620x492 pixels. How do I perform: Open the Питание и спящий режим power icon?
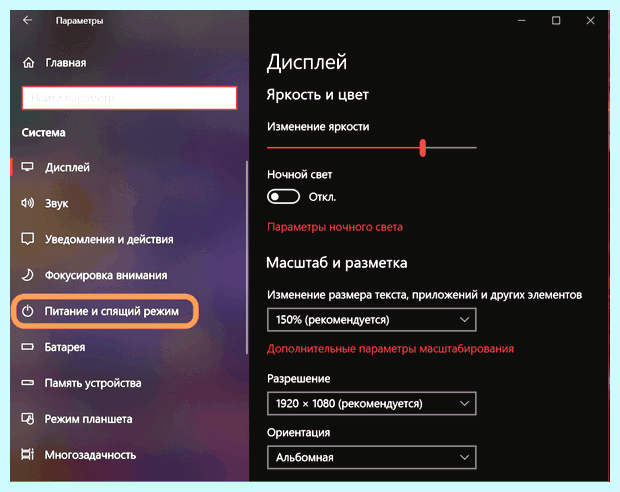point(27,311)
